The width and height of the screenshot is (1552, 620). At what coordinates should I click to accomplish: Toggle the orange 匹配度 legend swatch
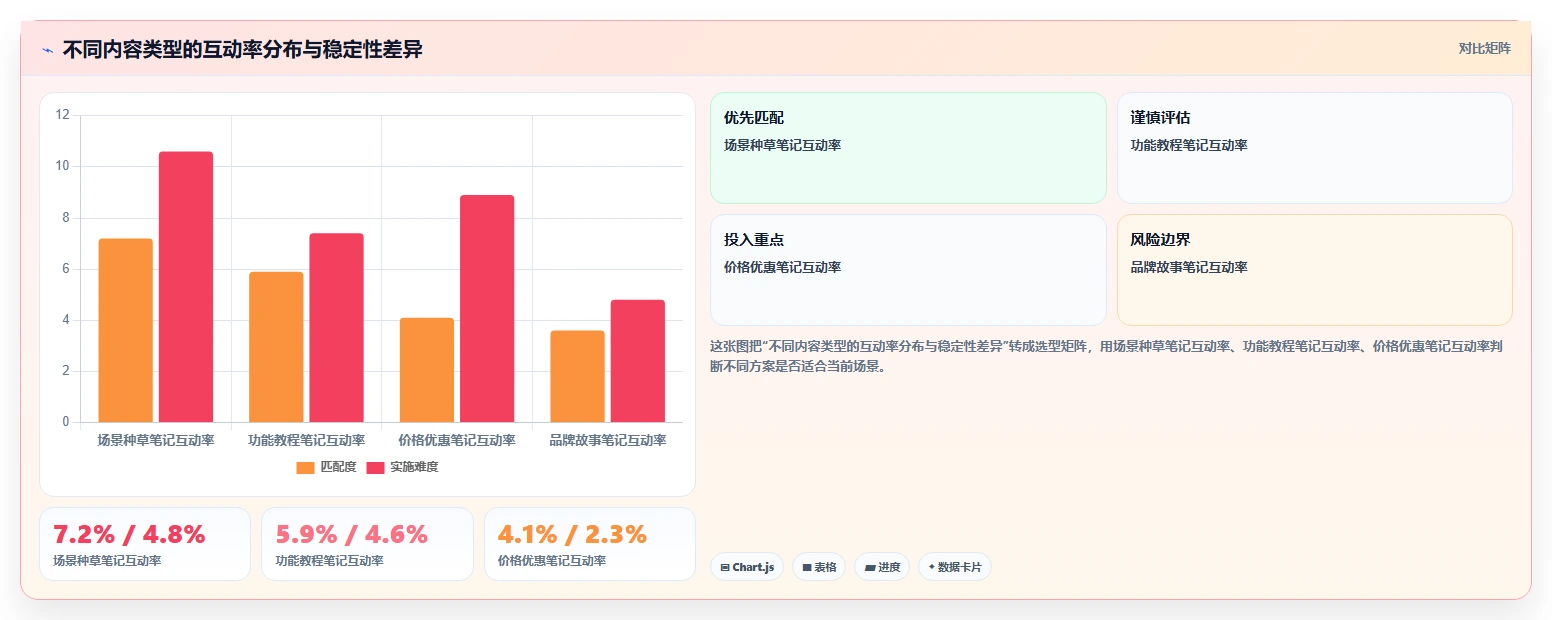click(x=305, y=467)
